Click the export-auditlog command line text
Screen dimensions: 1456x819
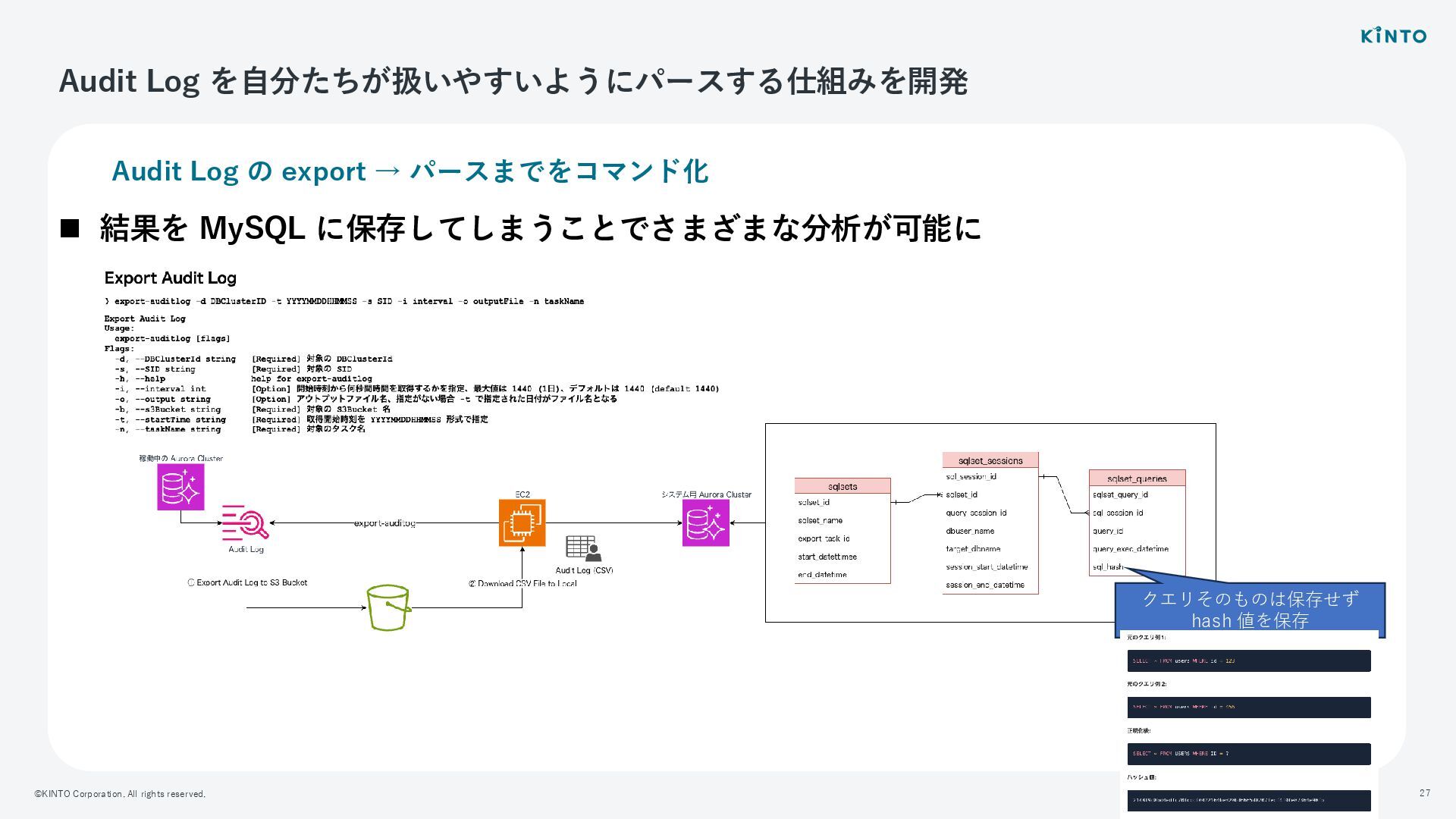click(344, 301)
